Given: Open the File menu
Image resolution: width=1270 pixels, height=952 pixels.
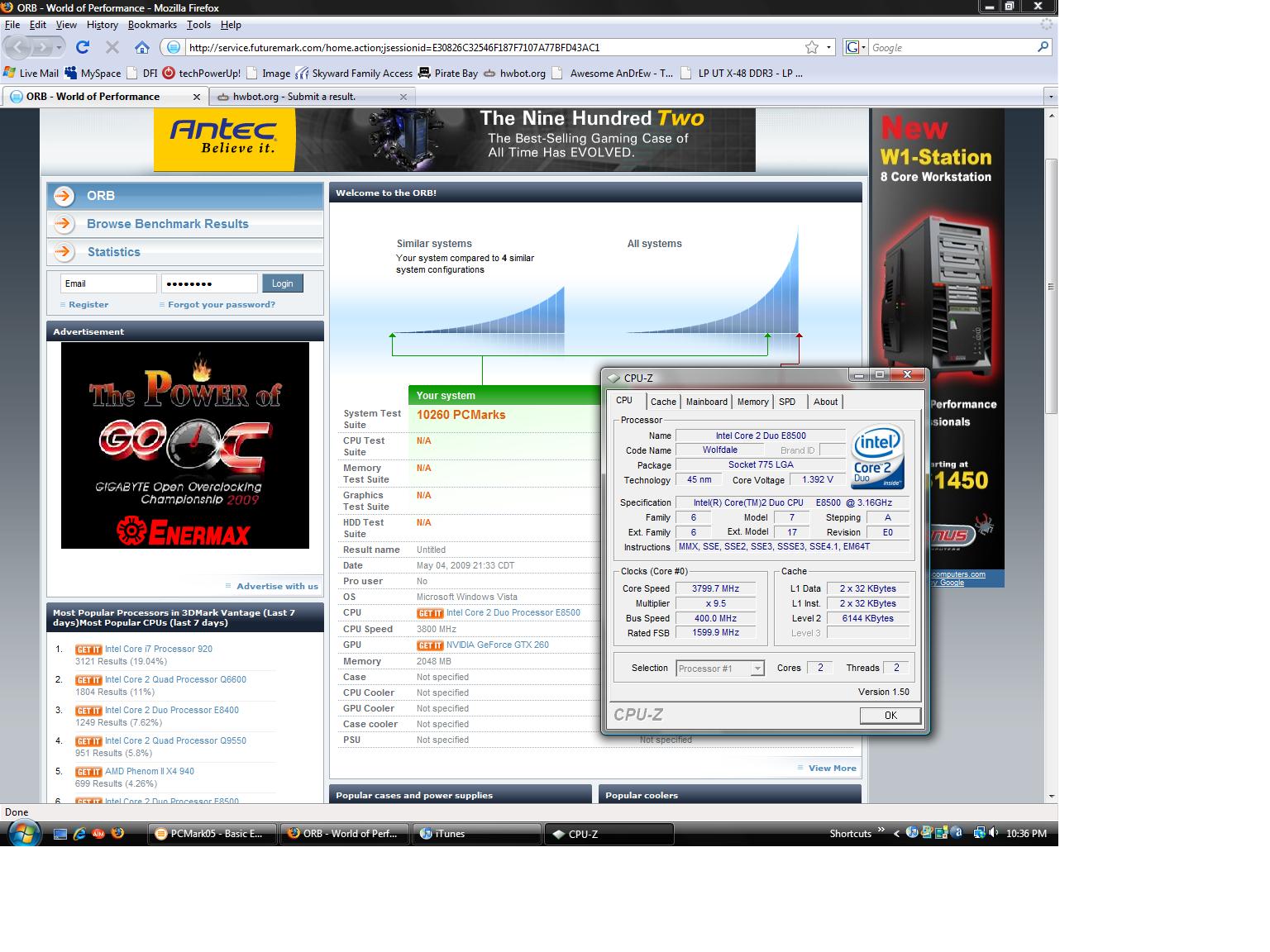Looking at the screenshot, I should [12, 25].
